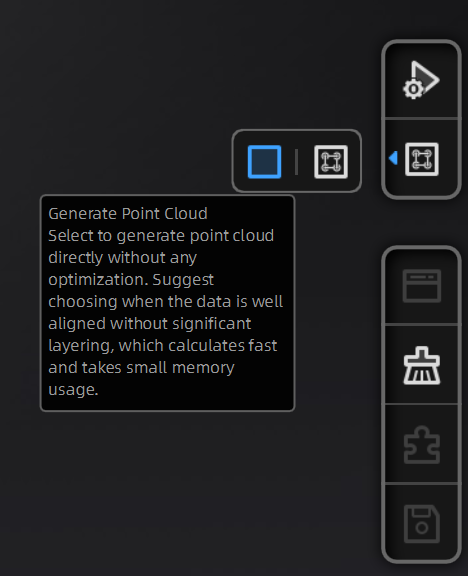Toggle the blue-highlighted point cloud mode

point(264,162)
